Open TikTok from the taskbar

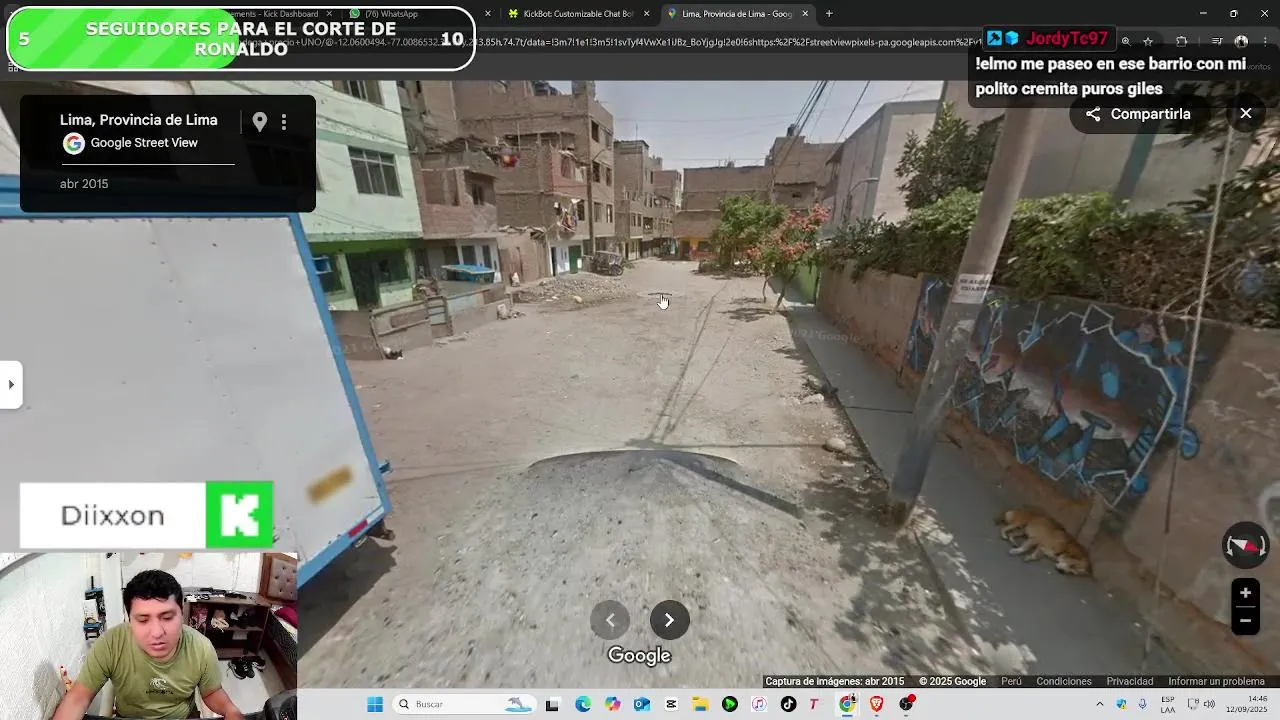click(788, 705)
